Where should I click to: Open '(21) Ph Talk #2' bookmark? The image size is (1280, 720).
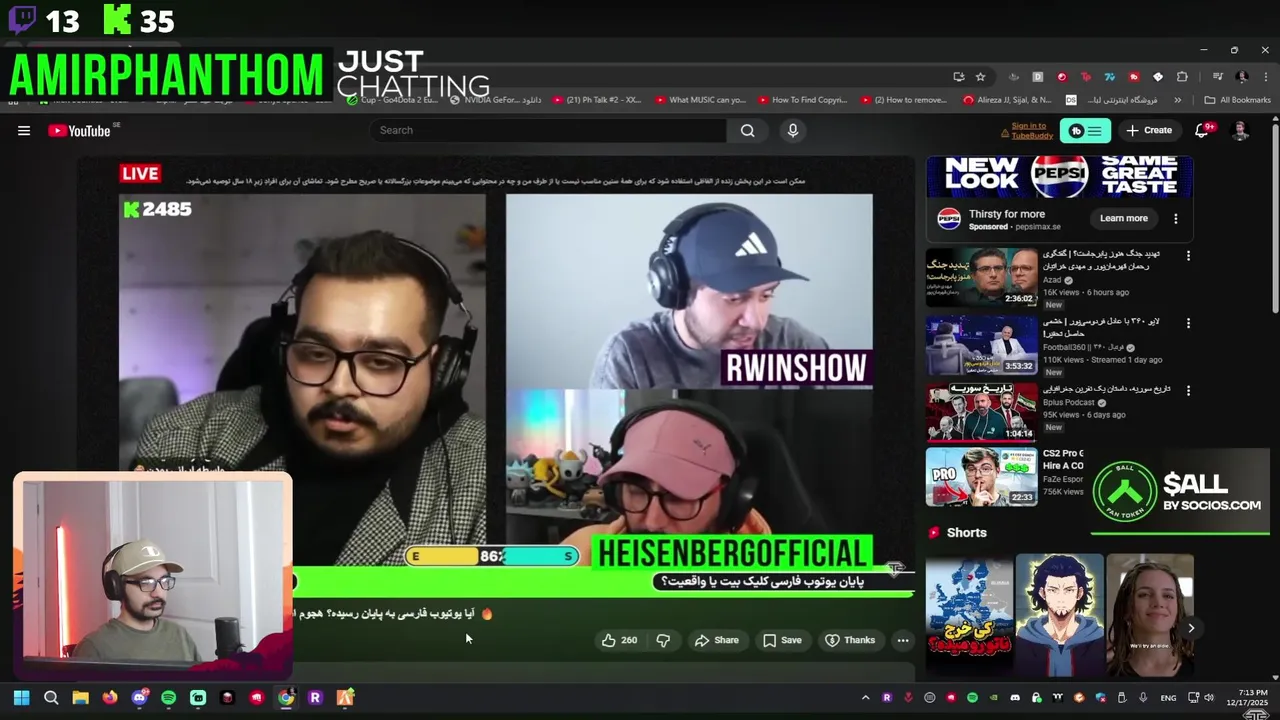coord(597,100)
